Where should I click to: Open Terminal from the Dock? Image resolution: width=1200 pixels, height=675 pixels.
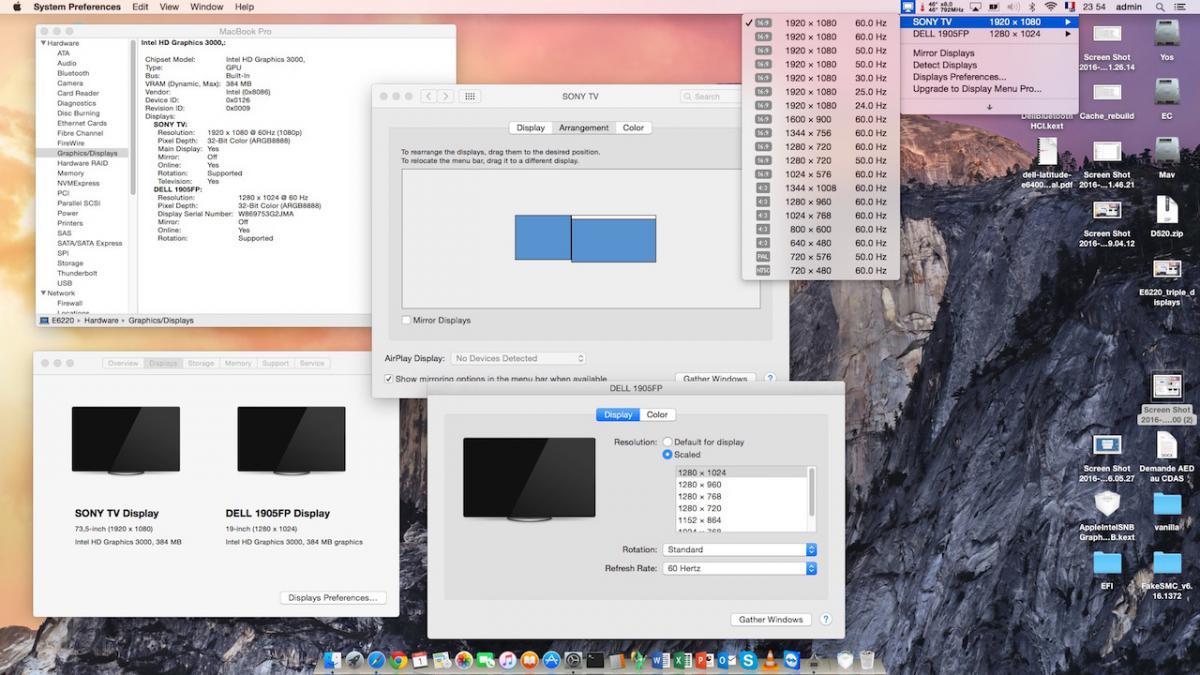click(x=595, y=660)
